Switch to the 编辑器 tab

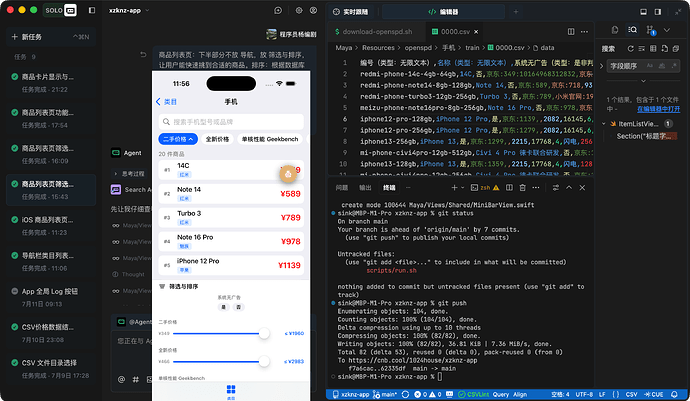[443, 12]
